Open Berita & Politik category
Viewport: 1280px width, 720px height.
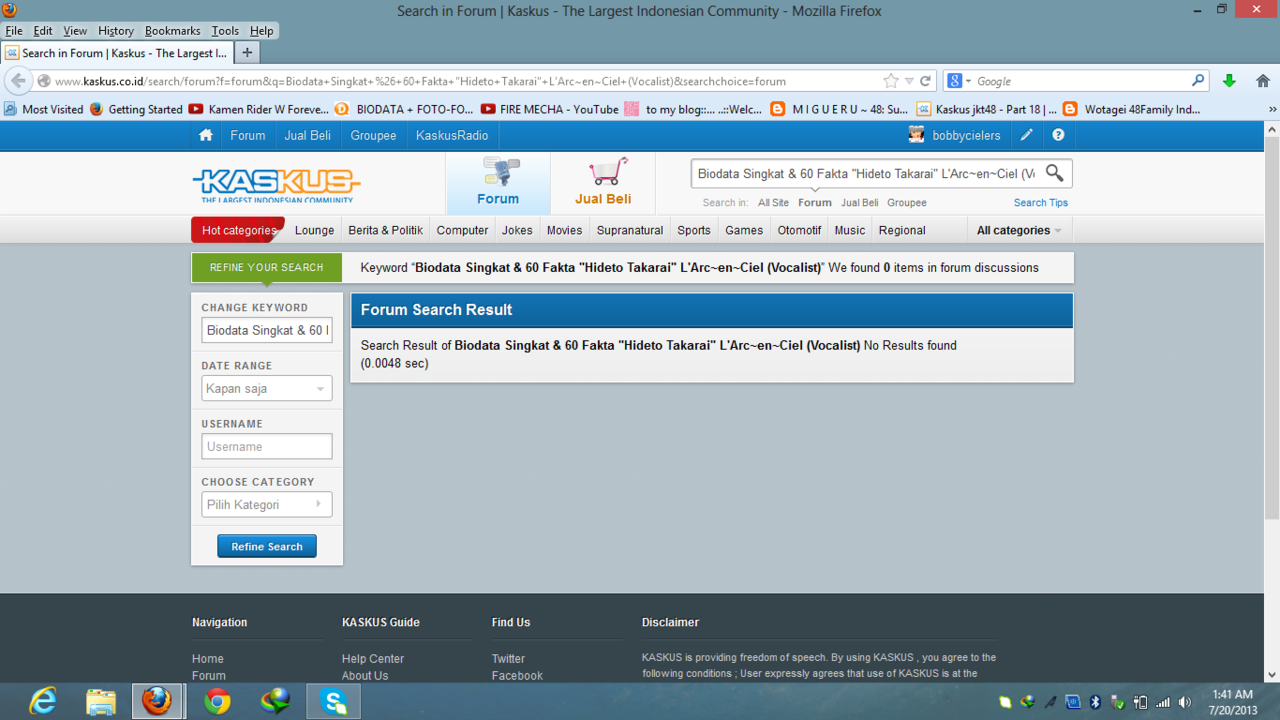(385, 230)
